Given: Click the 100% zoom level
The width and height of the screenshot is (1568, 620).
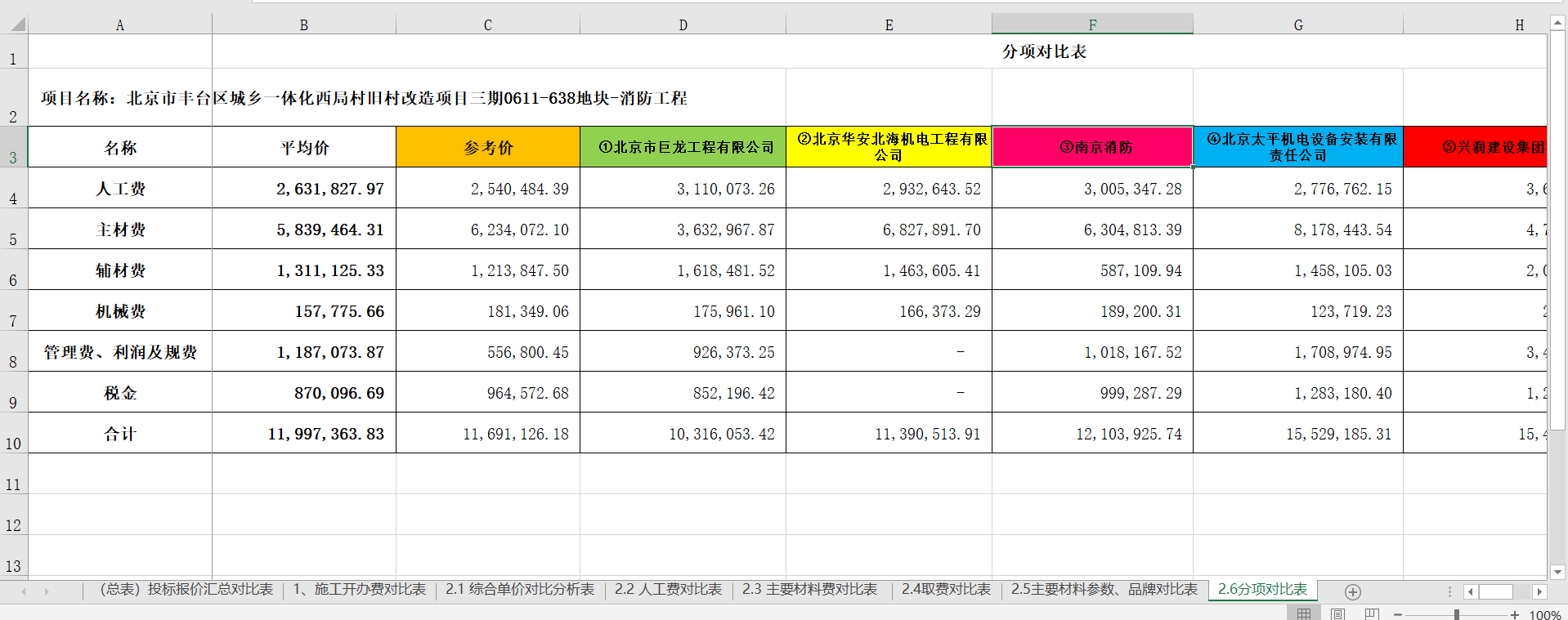Looking at the screenshot, I should tap(1545, 614).
